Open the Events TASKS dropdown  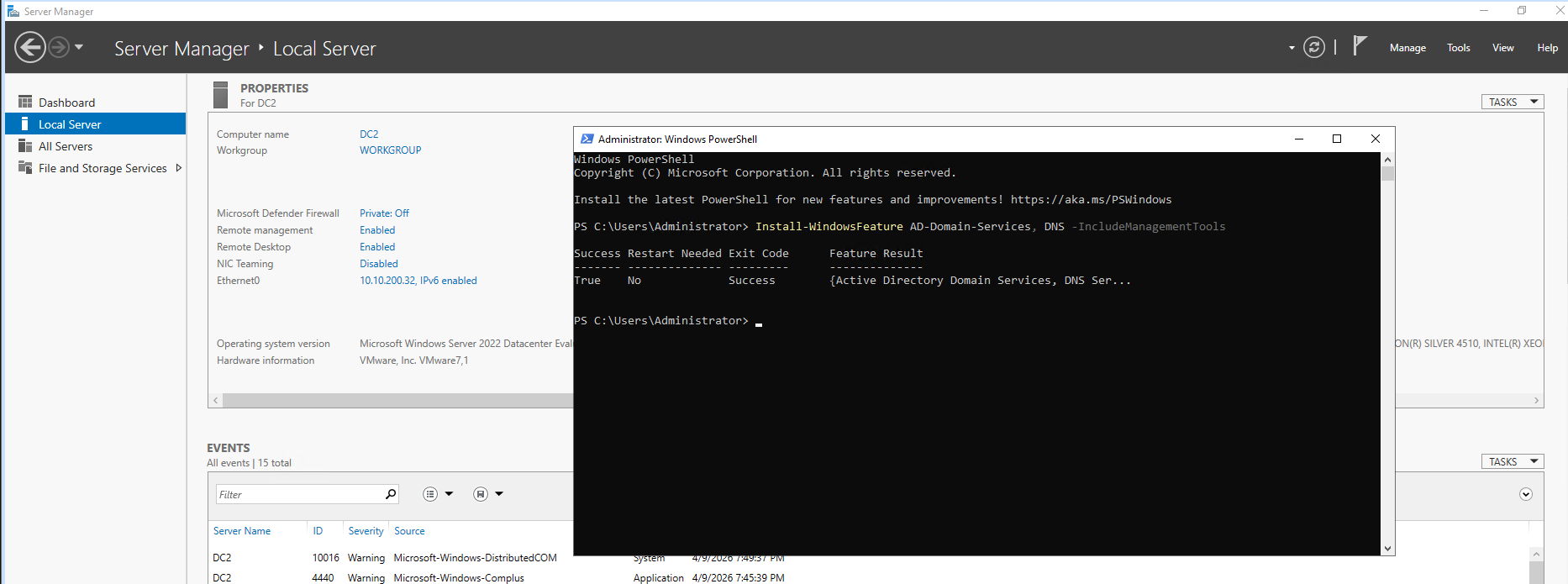coord(1512,461)
